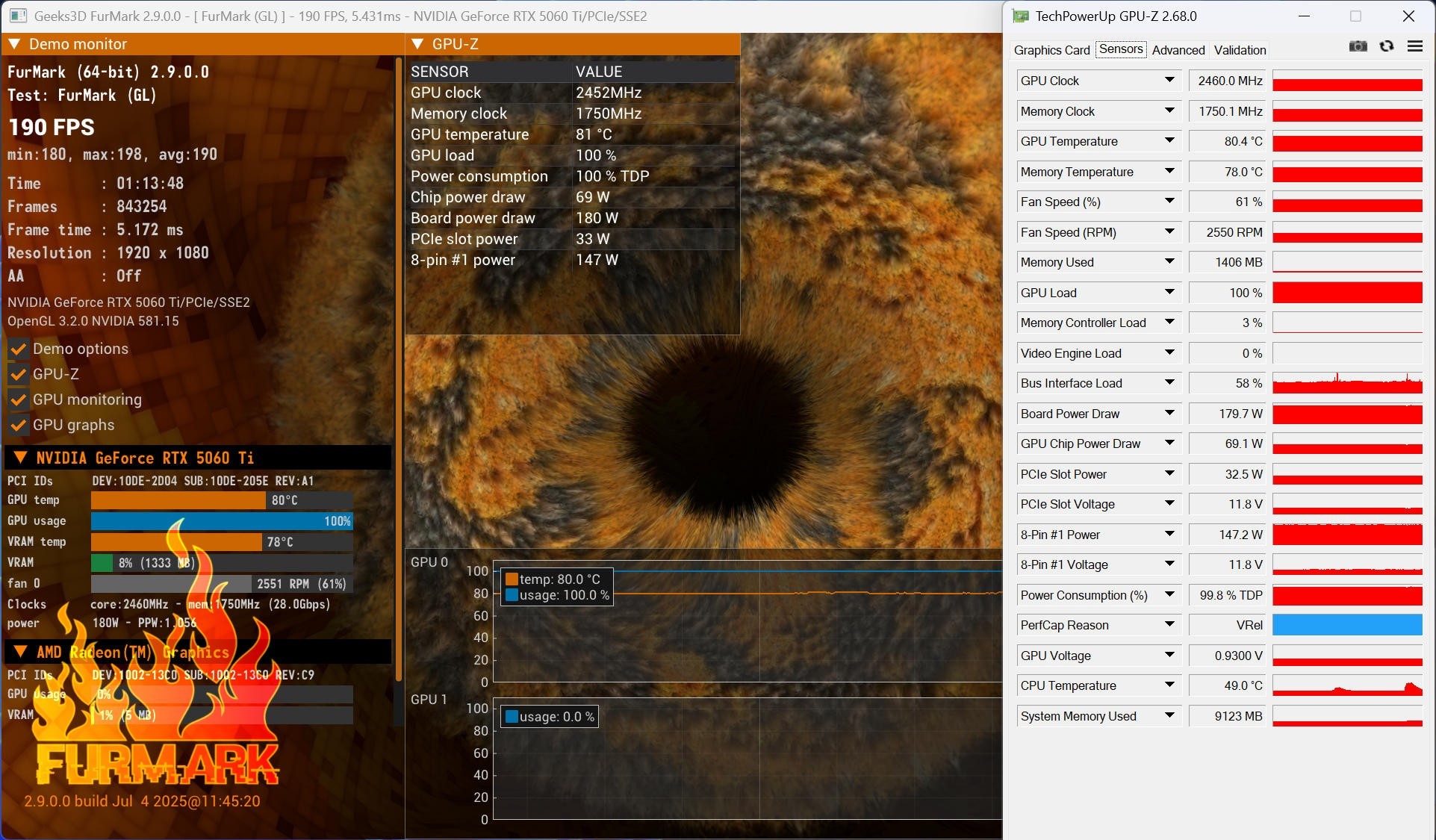Disable the GPU monitoring checkbox

(19, 399)
